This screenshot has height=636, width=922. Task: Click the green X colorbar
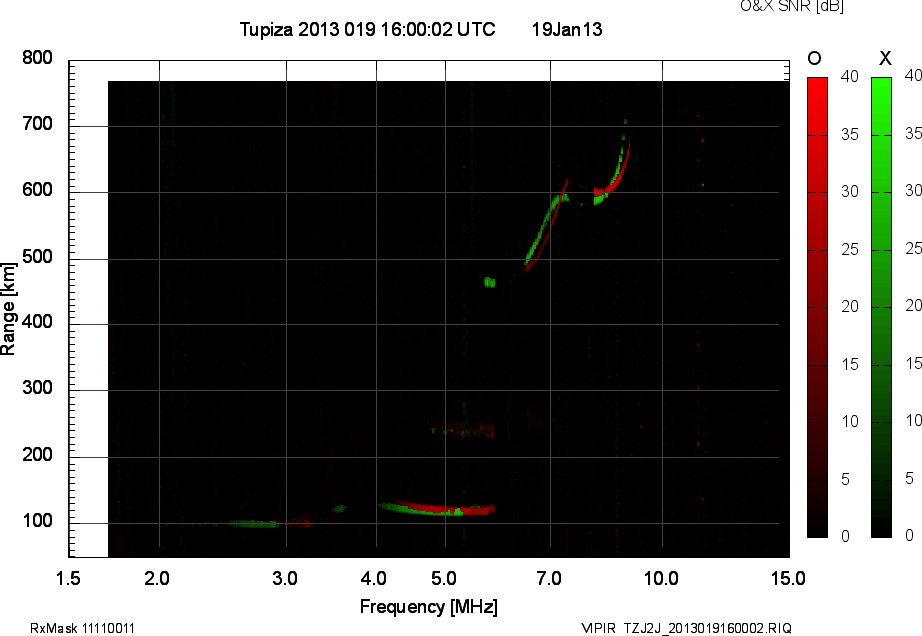click(x=881, y=307)
